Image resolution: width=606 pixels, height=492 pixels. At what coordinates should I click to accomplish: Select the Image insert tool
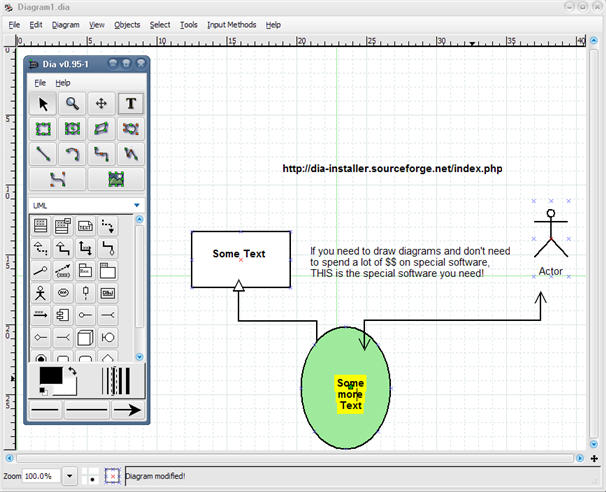pyautogui.click(x=116, y=179)
